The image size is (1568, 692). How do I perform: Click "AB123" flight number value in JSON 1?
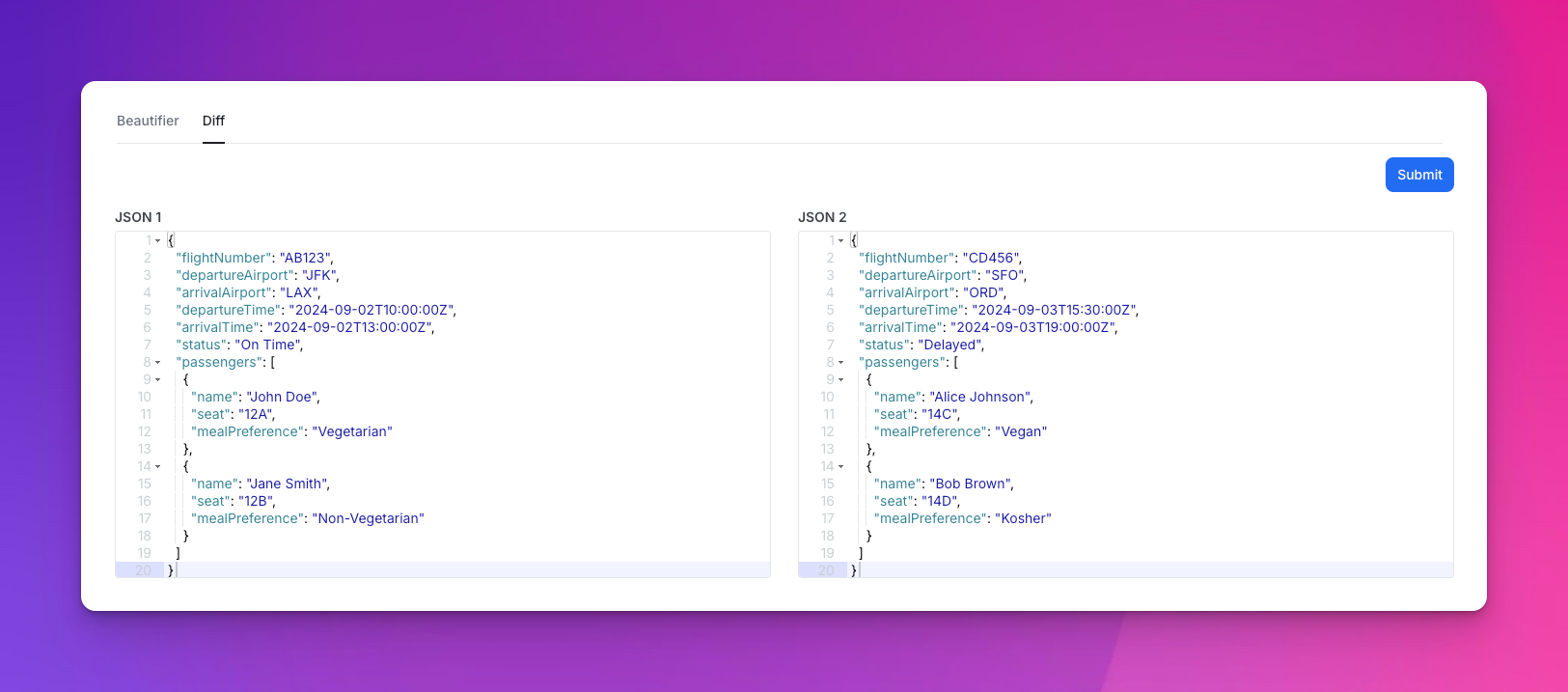pyautogui.click(x=305, y=258)
